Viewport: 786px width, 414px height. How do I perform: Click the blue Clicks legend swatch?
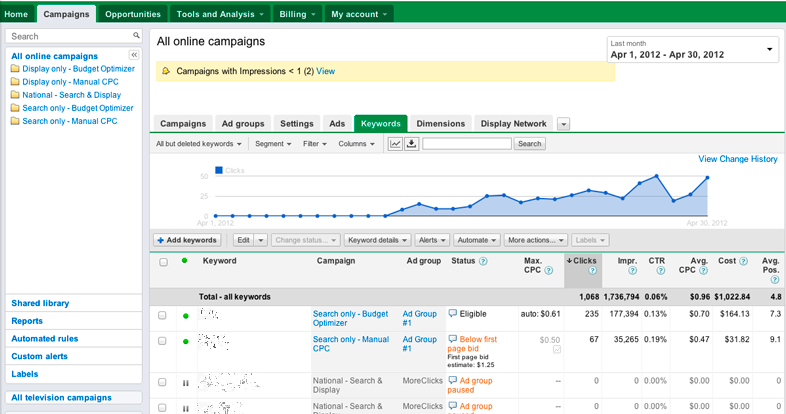tap(219, 170)
